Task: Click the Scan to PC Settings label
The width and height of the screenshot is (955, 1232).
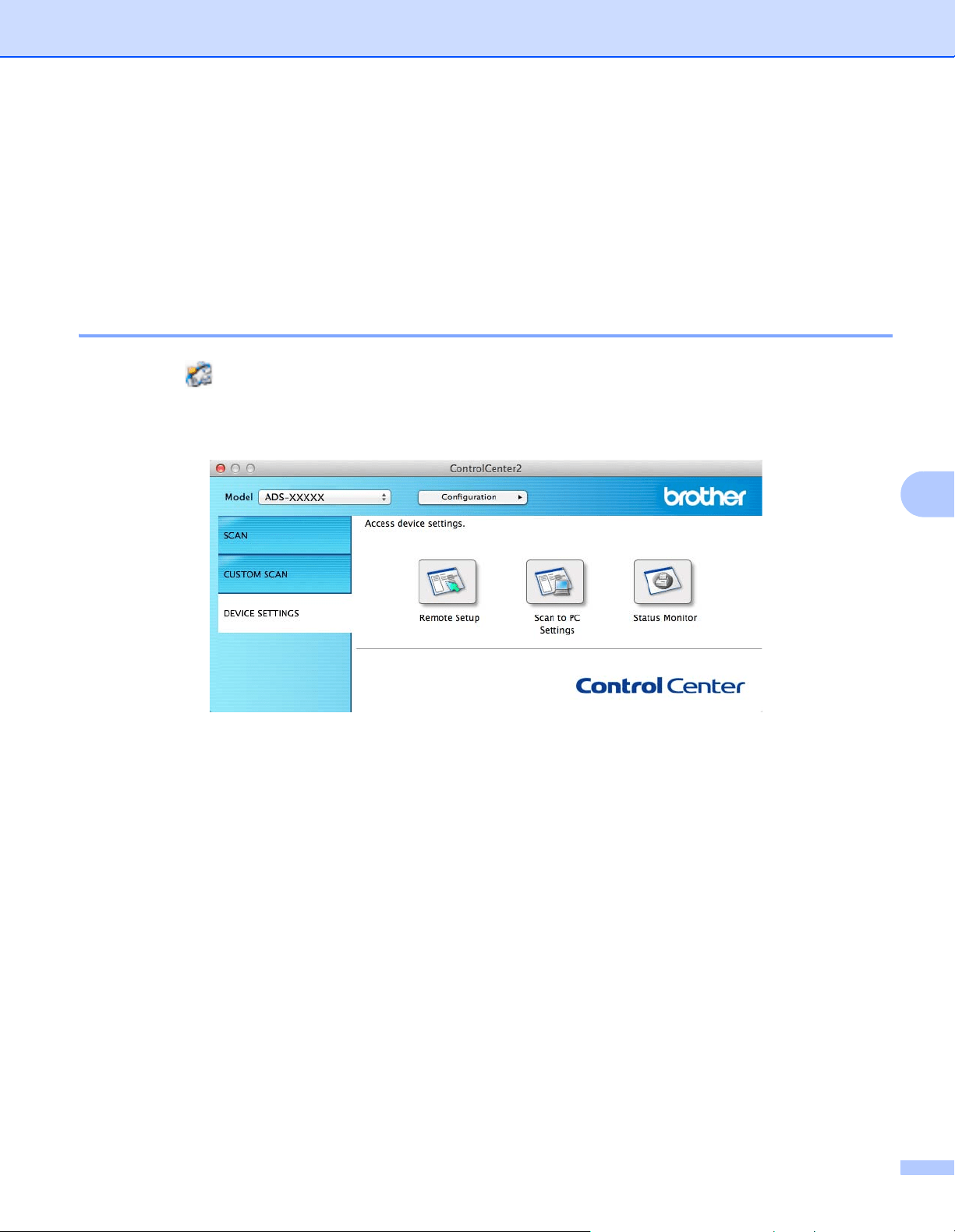Action: pyautogui.click(x=557, y=624)
